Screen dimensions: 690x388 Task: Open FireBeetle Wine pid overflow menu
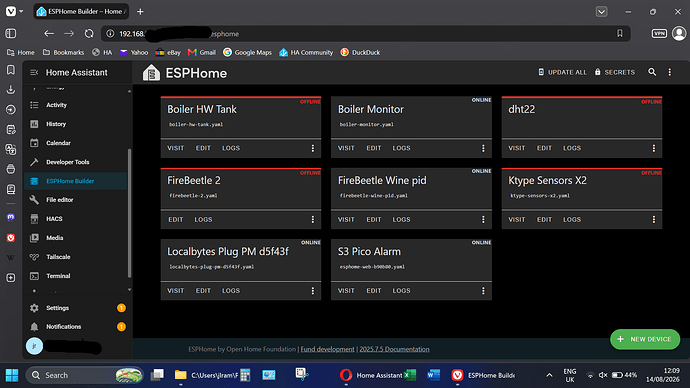[483, 220]
